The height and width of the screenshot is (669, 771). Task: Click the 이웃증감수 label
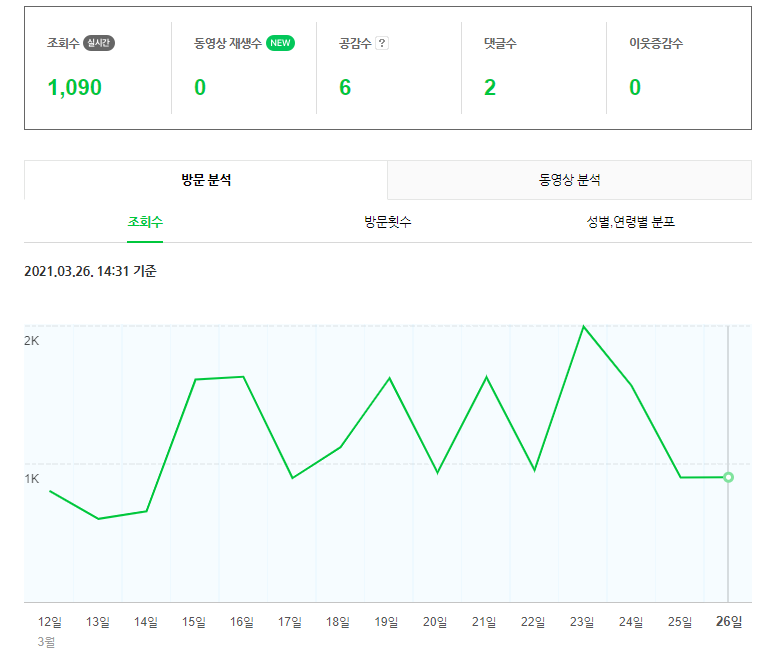tap(656, 43)
